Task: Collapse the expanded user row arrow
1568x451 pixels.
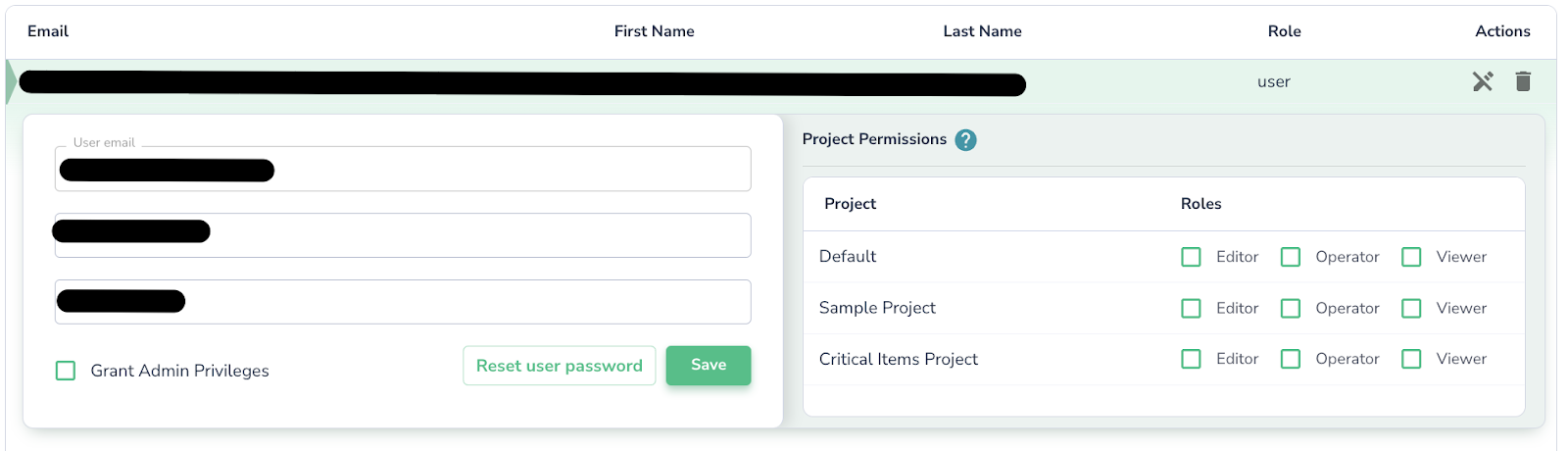Action: [11, 82]
